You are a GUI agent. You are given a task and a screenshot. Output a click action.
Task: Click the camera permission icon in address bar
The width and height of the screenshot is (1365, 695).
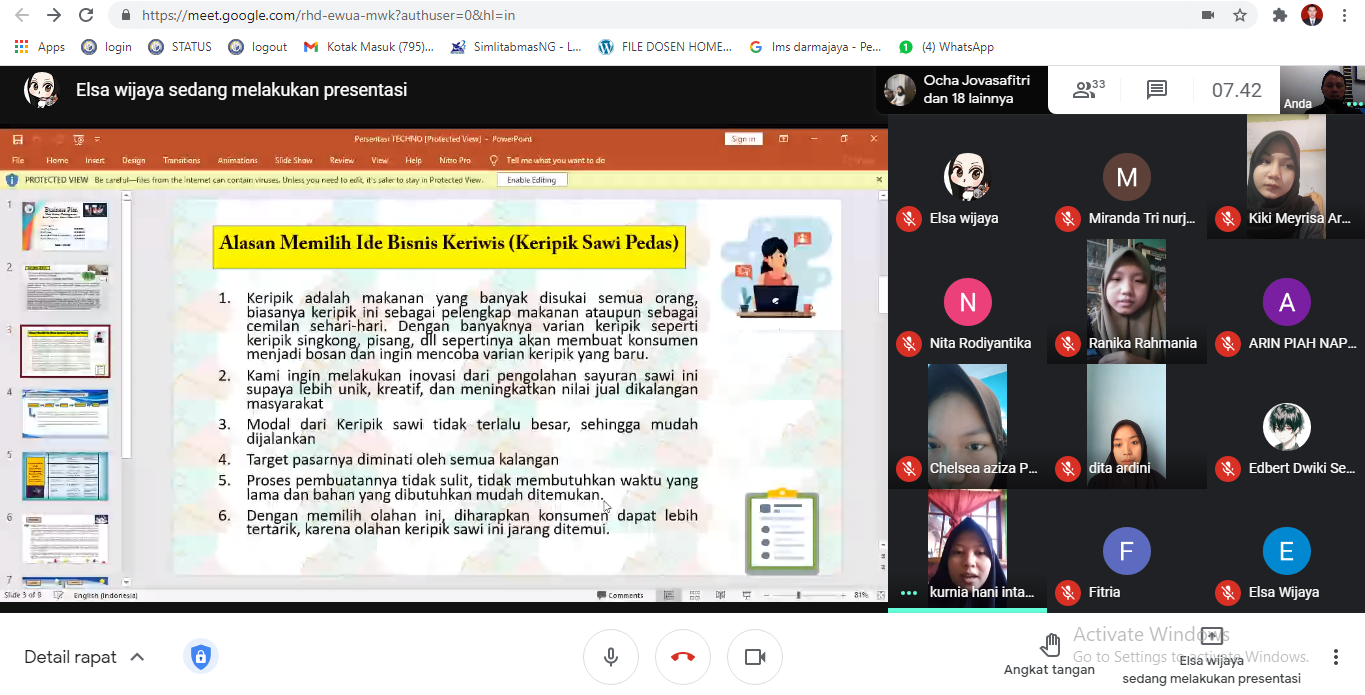point(1208,15)
